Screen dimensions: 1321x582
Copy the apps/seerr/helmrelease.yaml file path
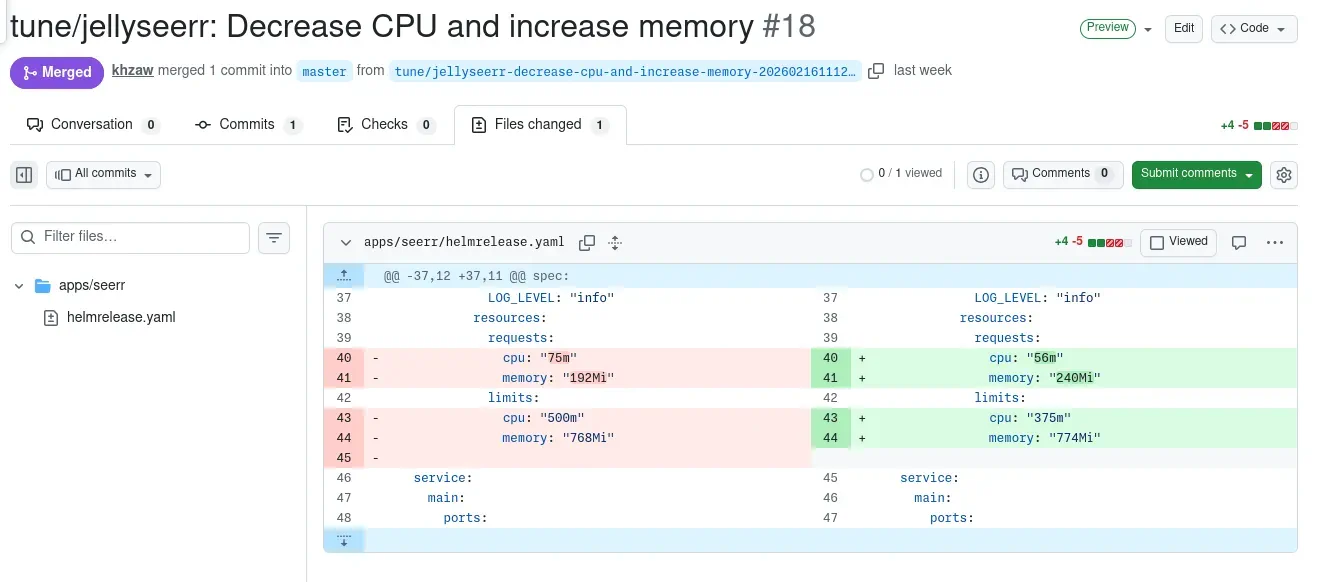(x=587, y=242)
